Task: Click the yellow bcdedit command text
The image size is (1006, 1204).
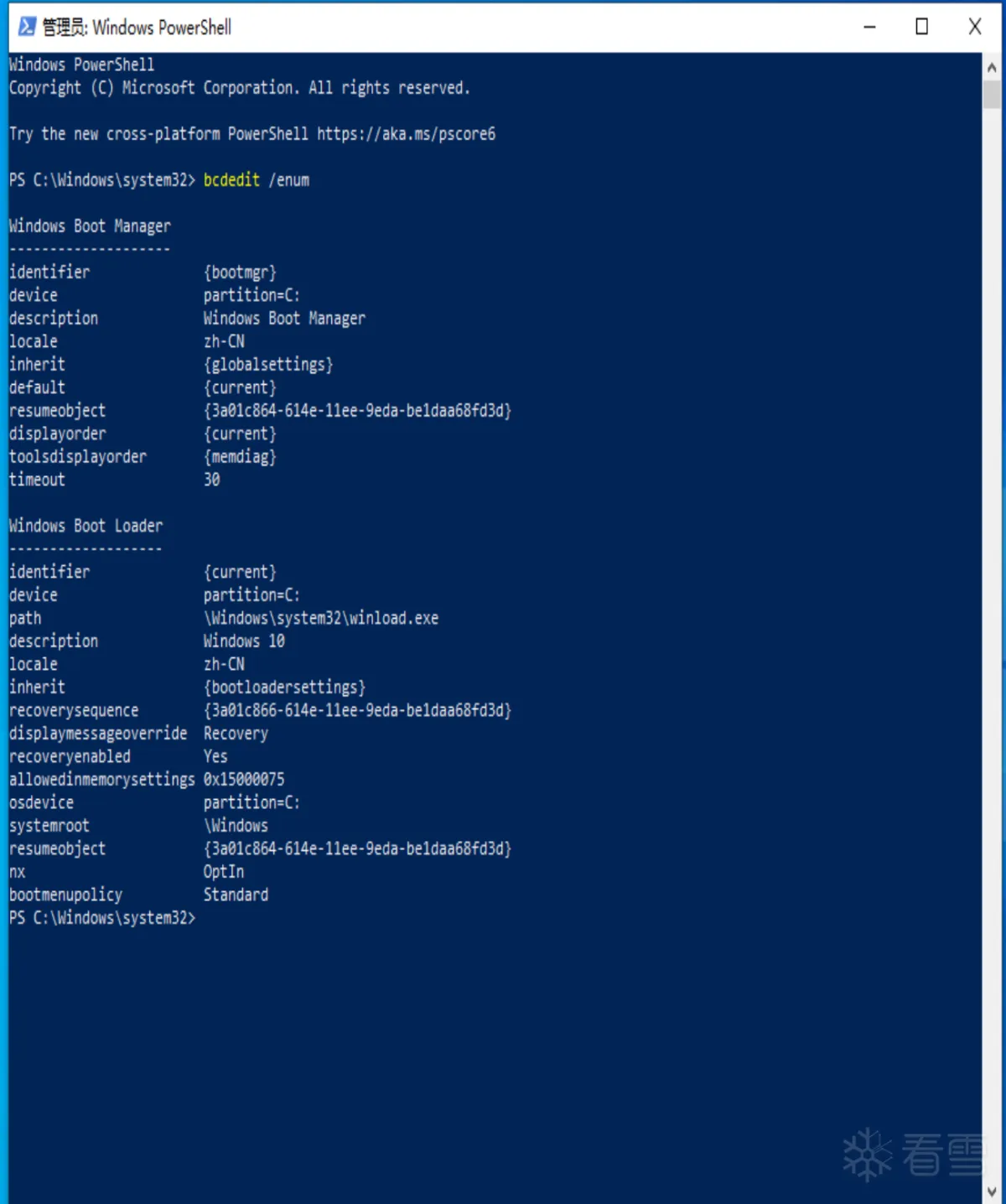Action: pos(231,180)
